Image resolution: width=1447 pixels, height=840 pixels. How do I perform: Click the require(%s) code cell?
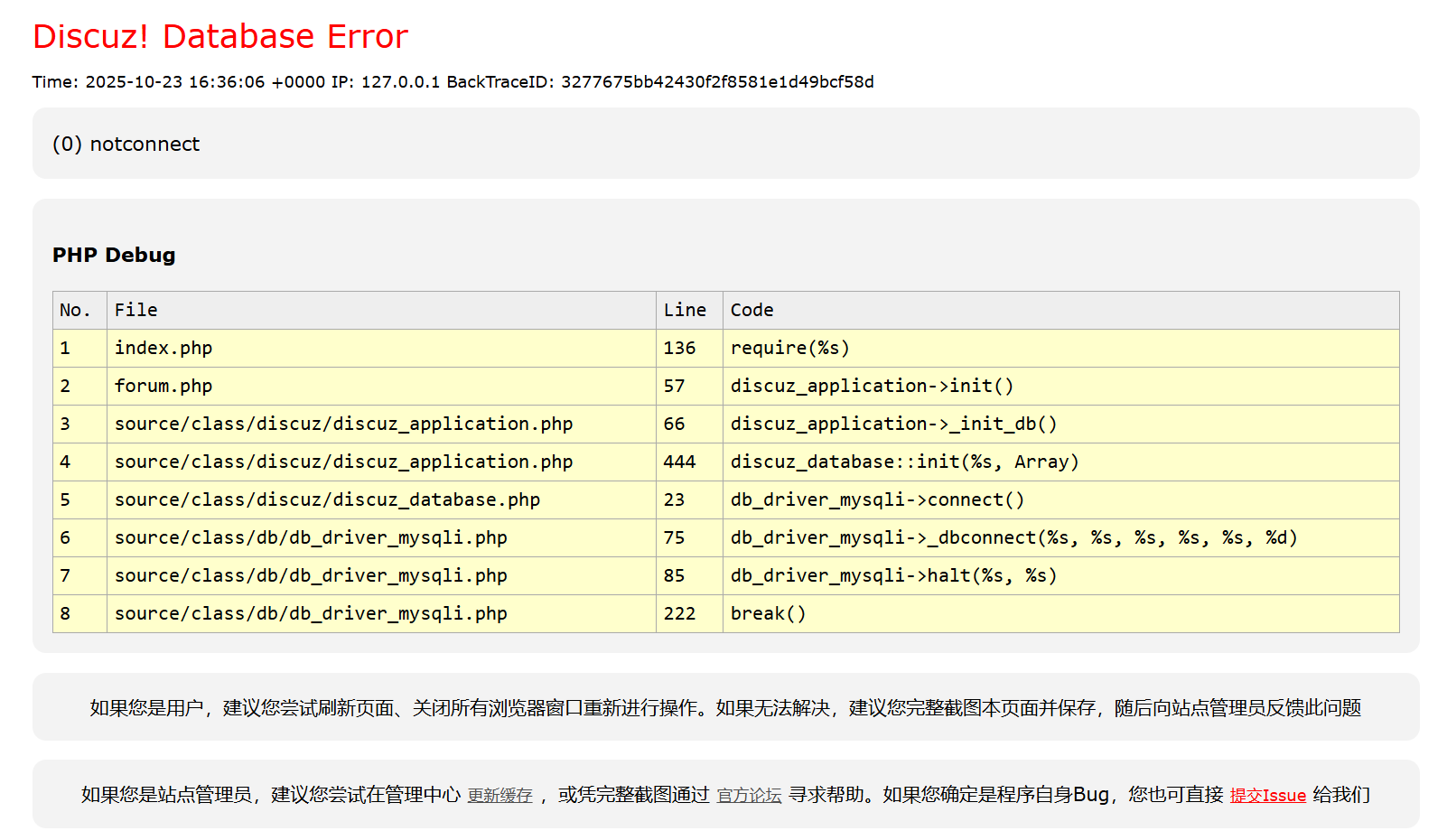click(789, 349)
